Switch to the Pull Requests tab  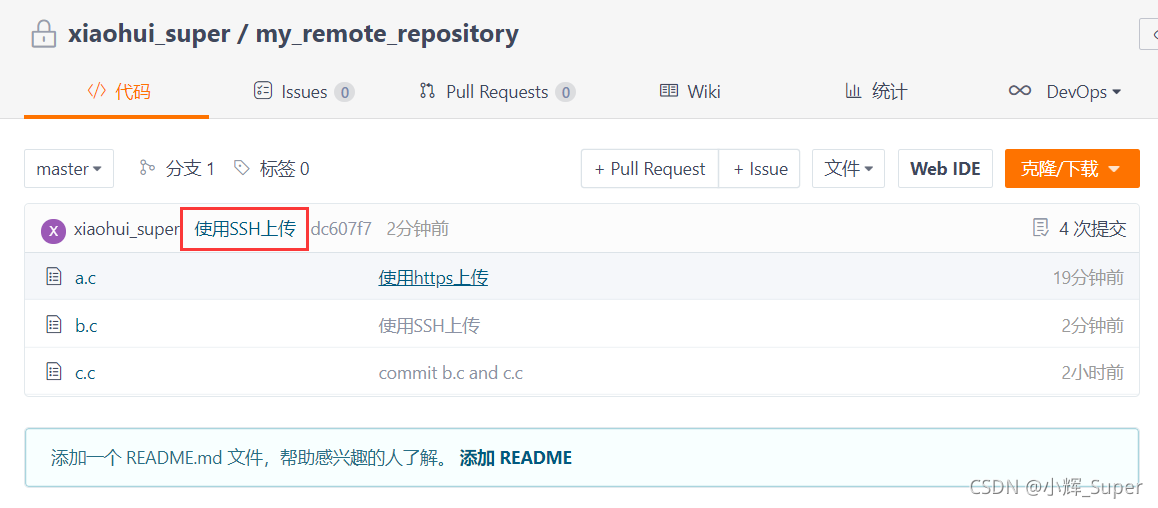[x=497, y=92]
